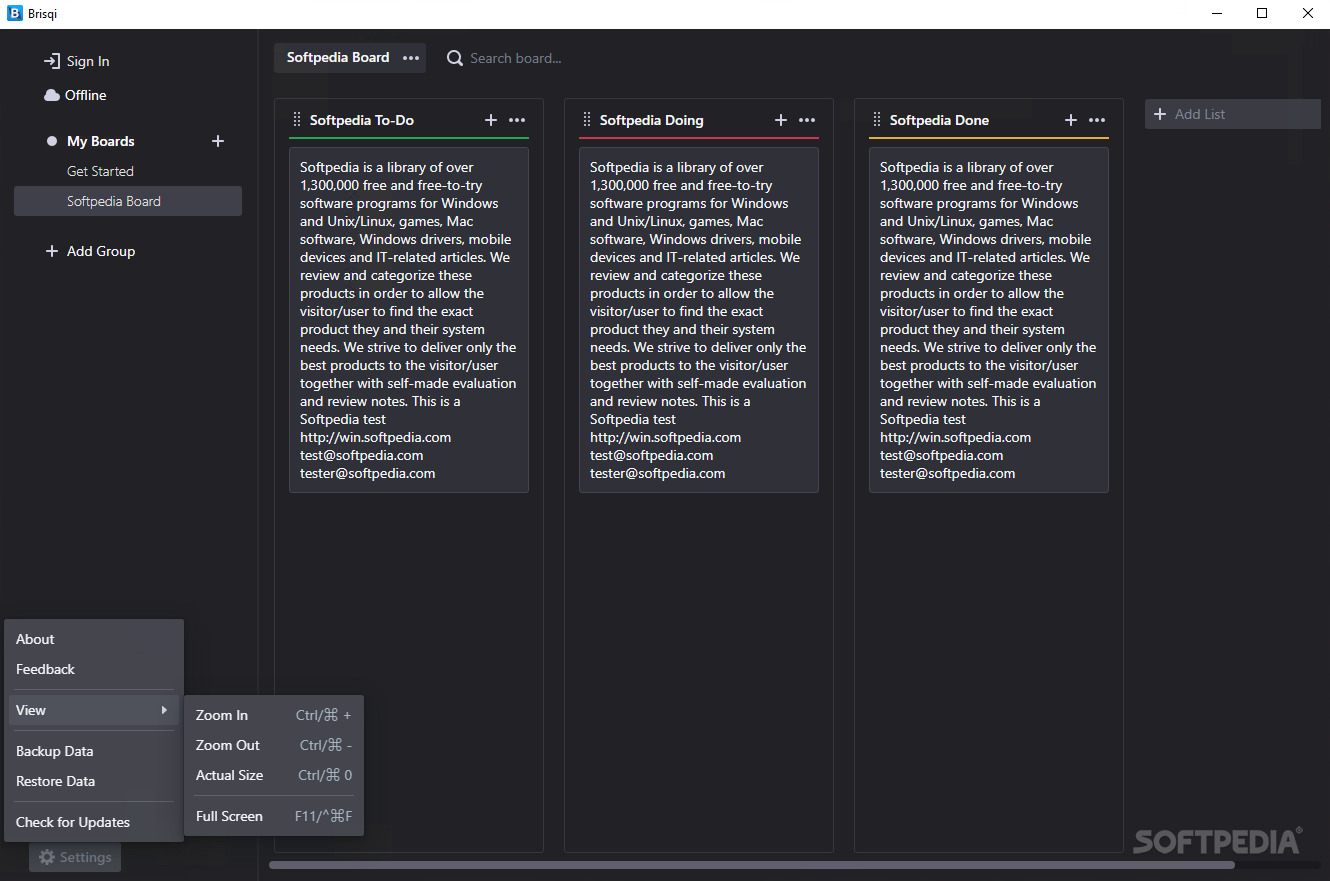
Task: Click the Settings button label
Action: (86, 857)
